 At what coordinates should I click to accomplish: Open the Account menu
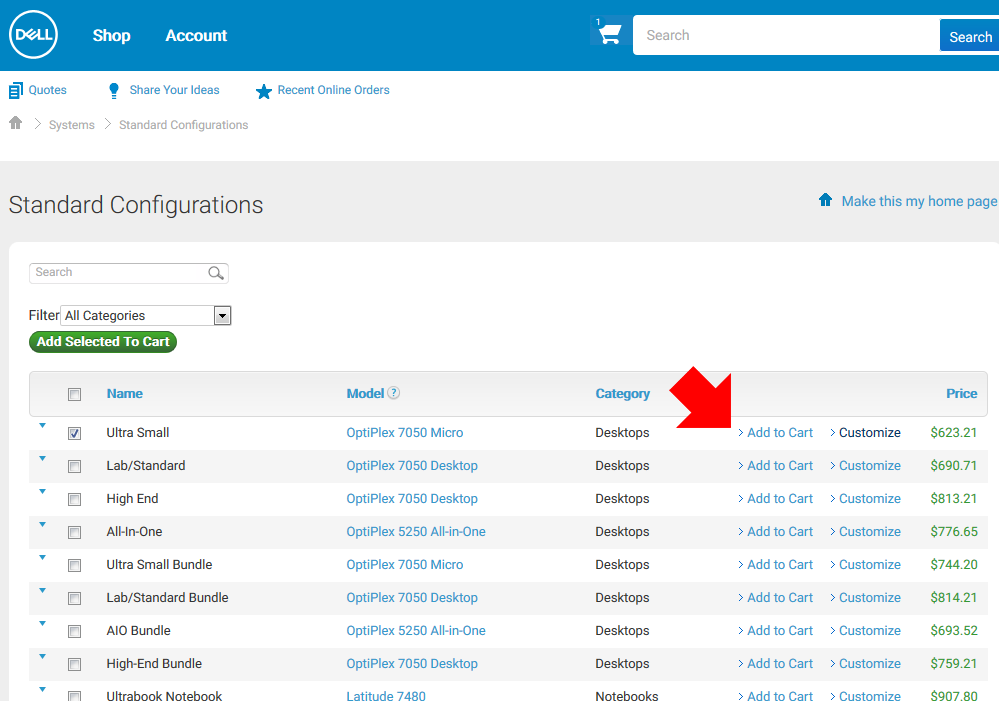[196, 36]
